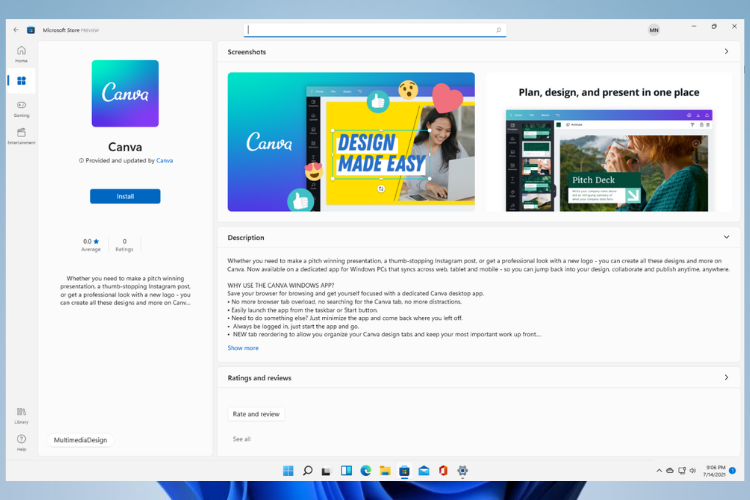Viewport: 750px width, 500px height.
Task: Open the notification badge in tray
Action: point(733,471)
